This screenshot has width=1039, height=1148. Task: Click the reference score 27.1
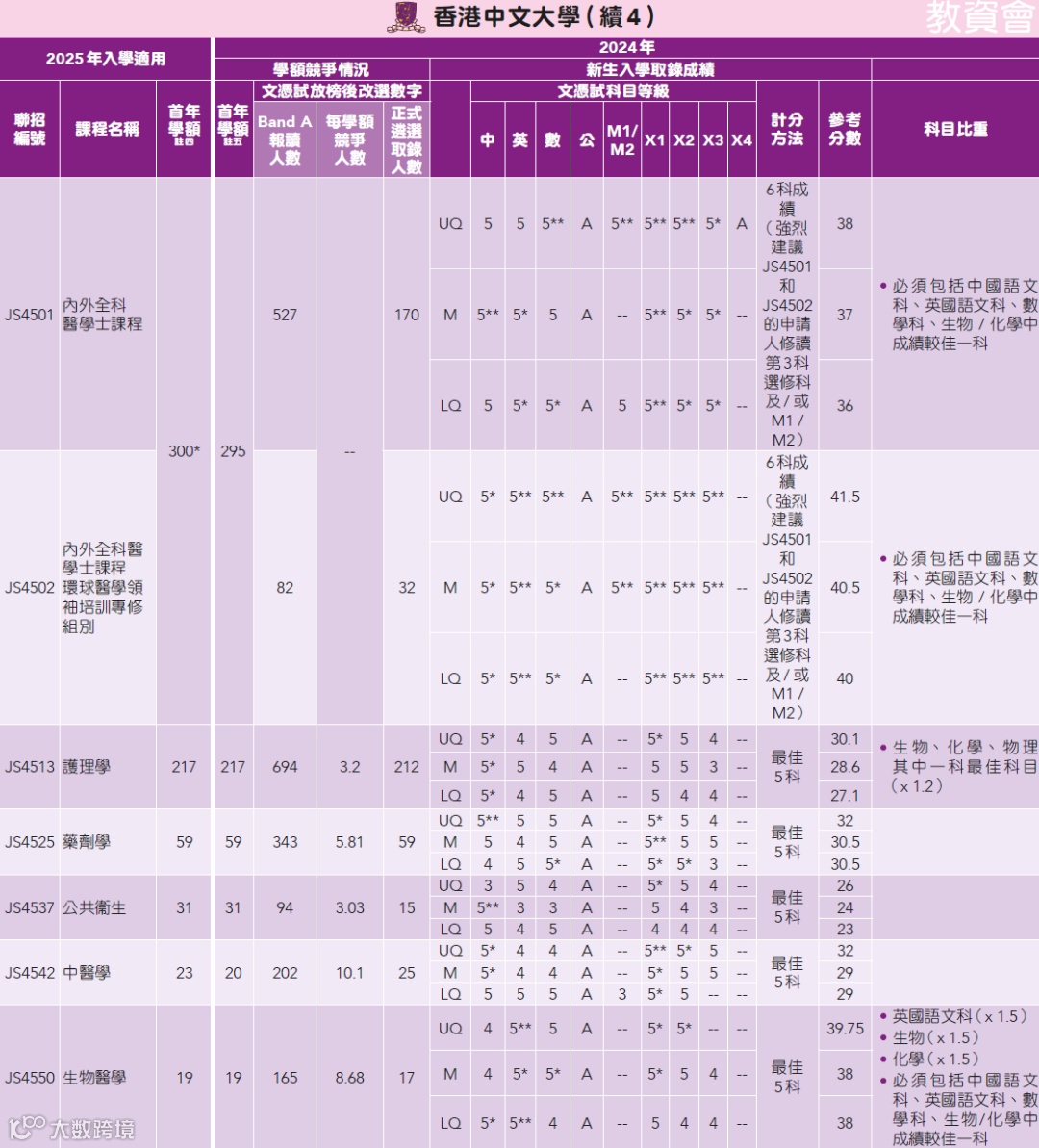845,795
